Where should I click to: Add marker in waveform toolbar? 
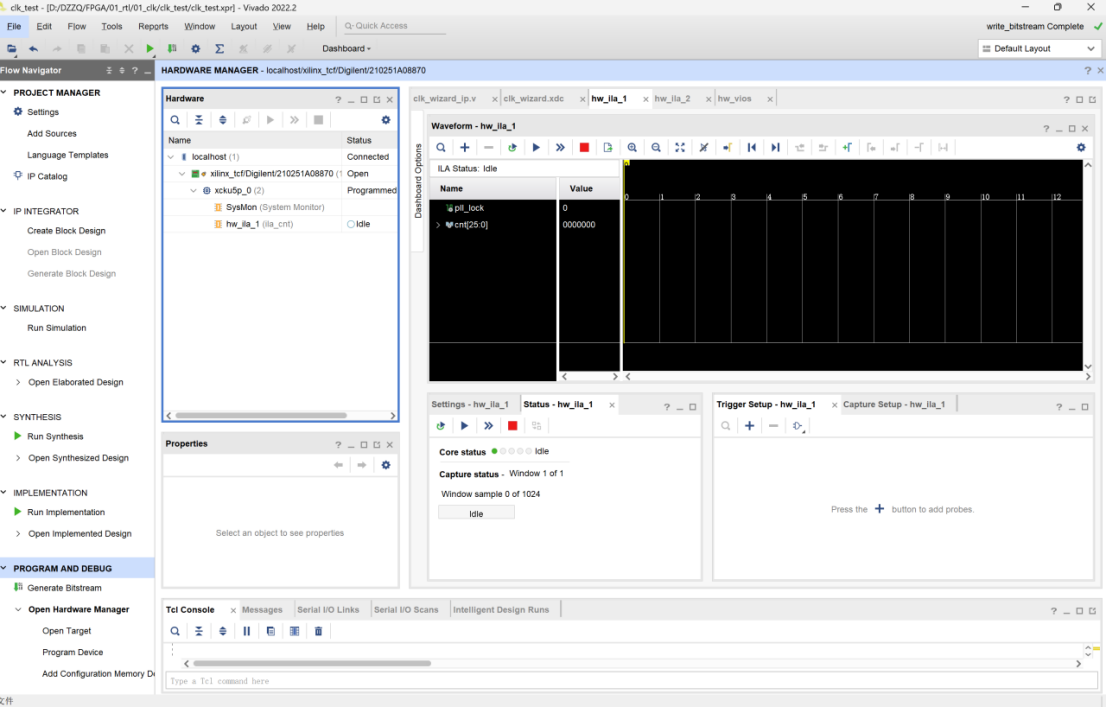[x=847, y=148]
